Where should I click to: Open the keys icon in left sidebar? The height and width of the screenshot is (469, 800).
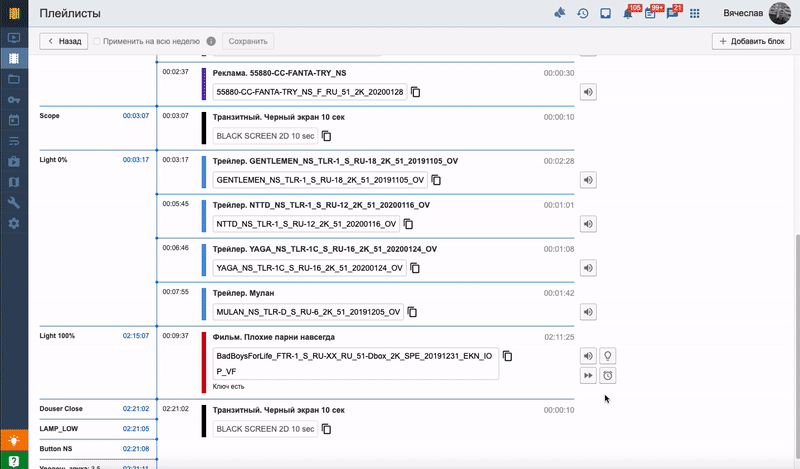pyautogui.click(x=14, y=100)
